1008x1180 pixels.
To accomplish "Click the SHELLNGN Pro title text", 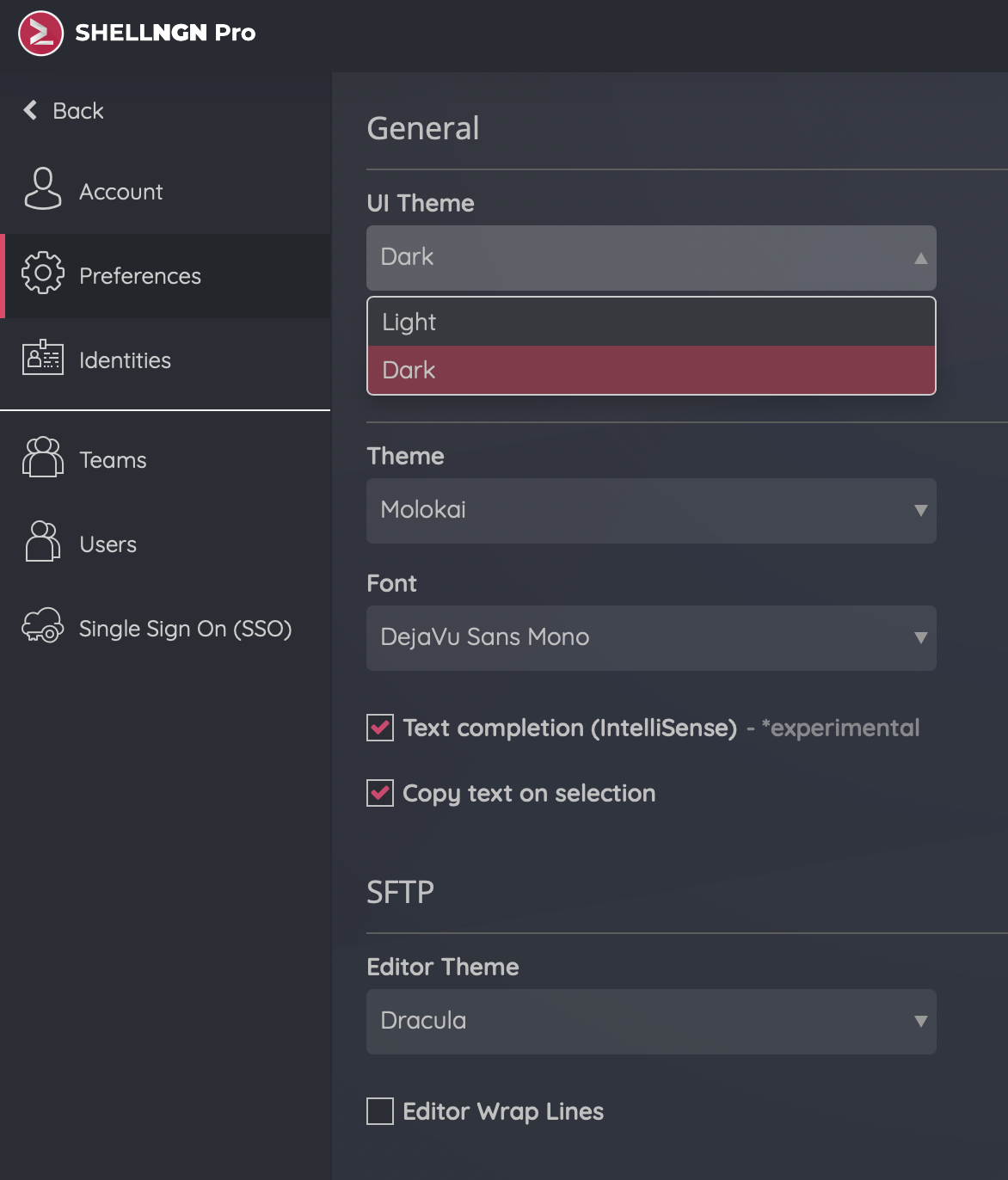I will [x=165, y=33].
